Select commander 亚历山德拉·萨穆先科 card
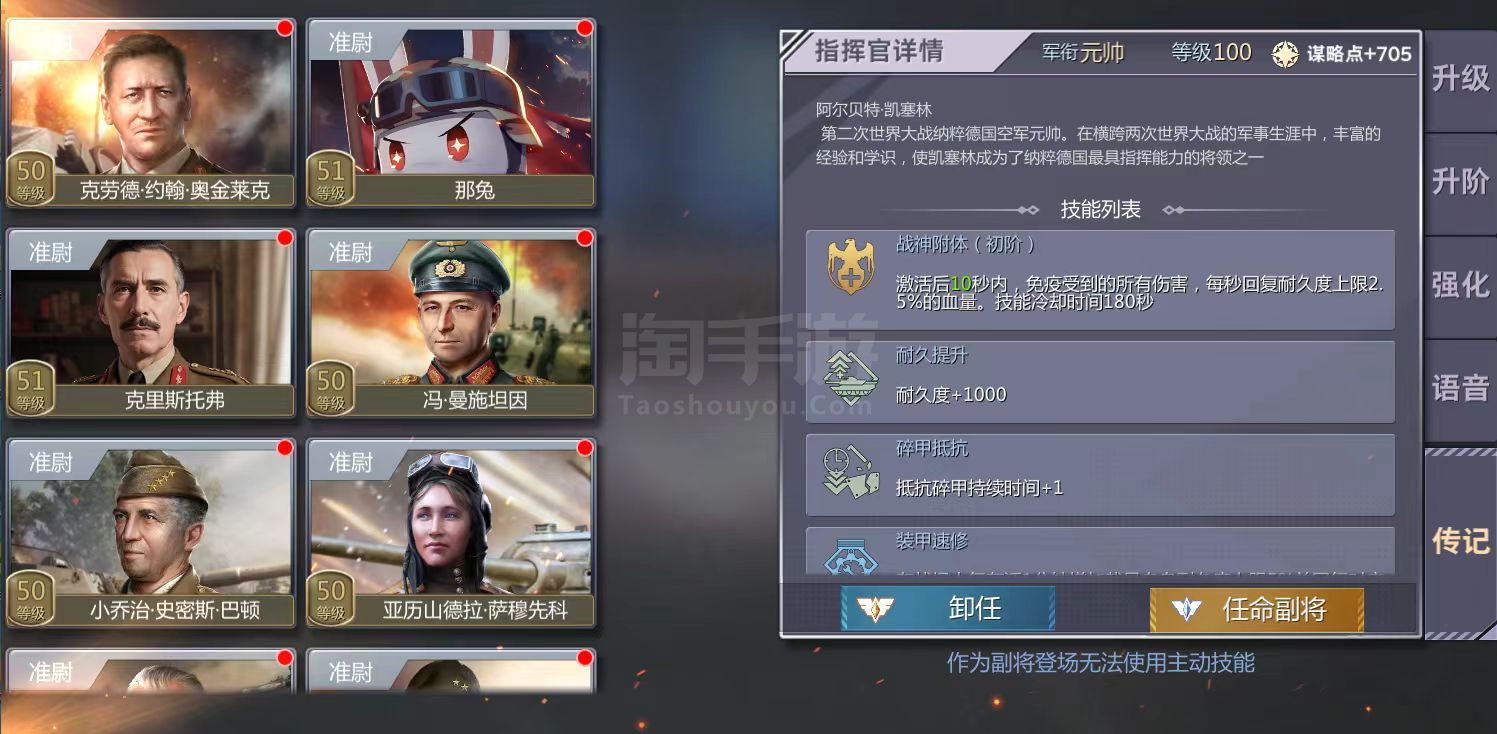The height and width of the screenshot is (734, 1497). [451, 533]
